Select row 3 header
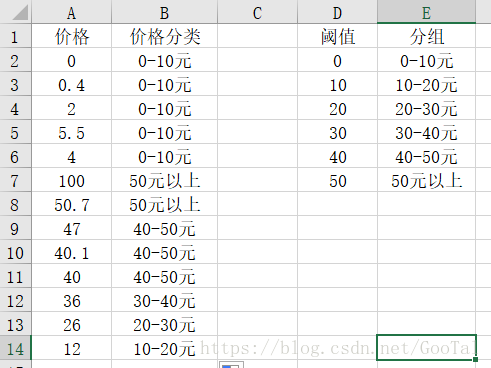The height and width of the screenshot is (368, 491). coord(15,84)
